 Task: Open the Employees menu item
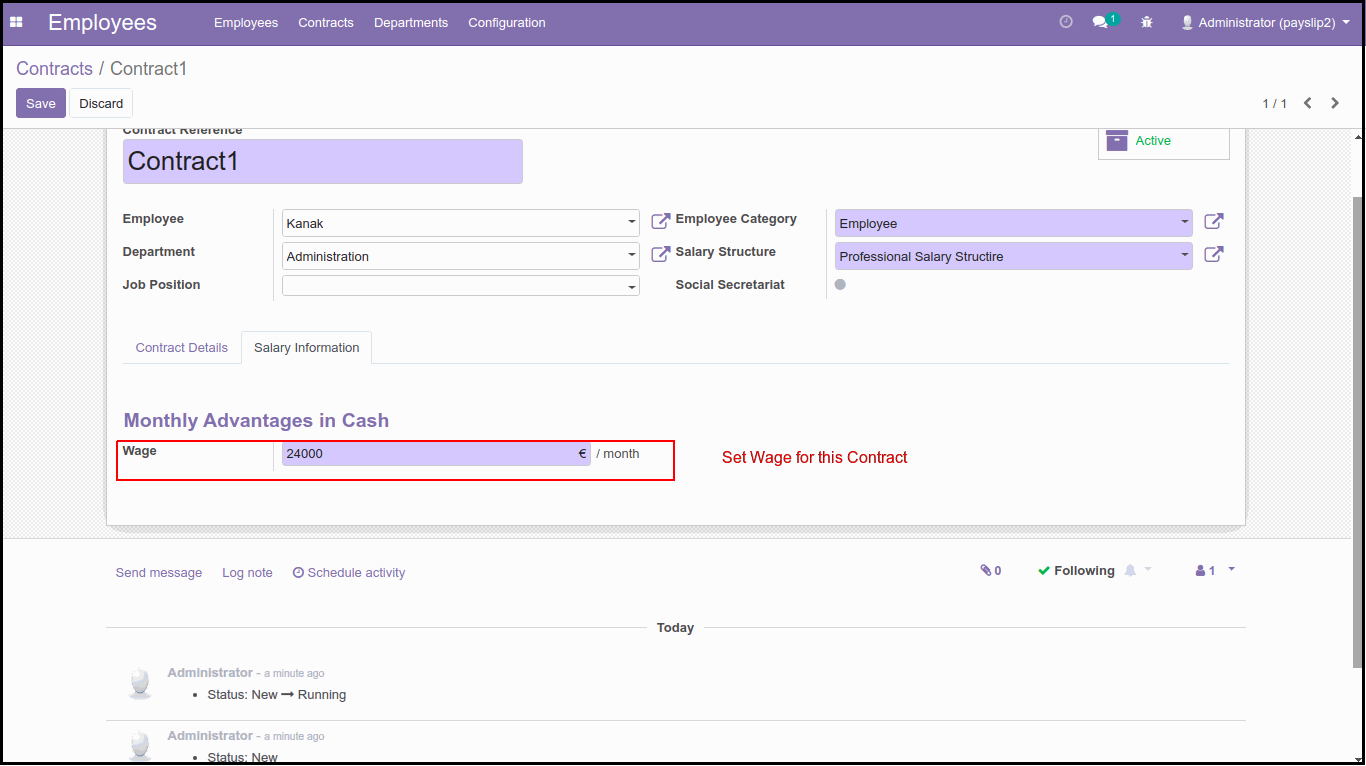pos(246,22)
